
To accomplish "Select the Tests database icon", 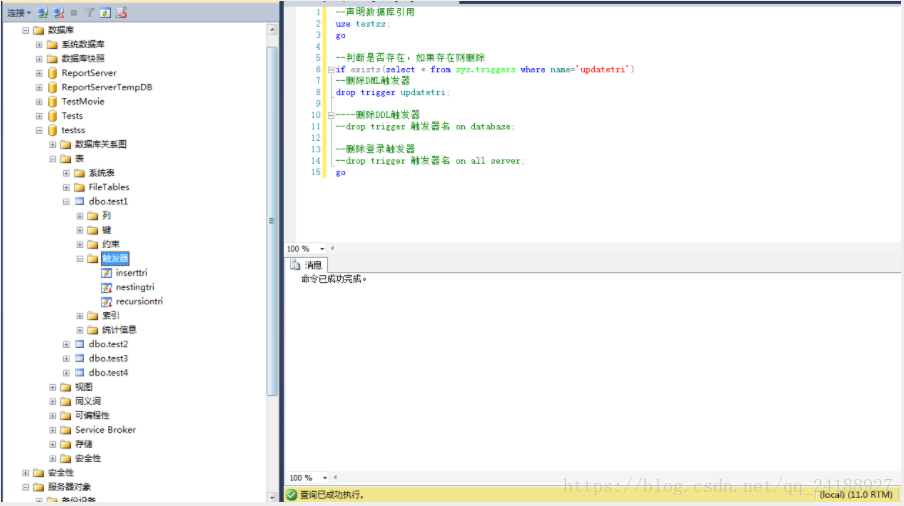I will point(52,116).
